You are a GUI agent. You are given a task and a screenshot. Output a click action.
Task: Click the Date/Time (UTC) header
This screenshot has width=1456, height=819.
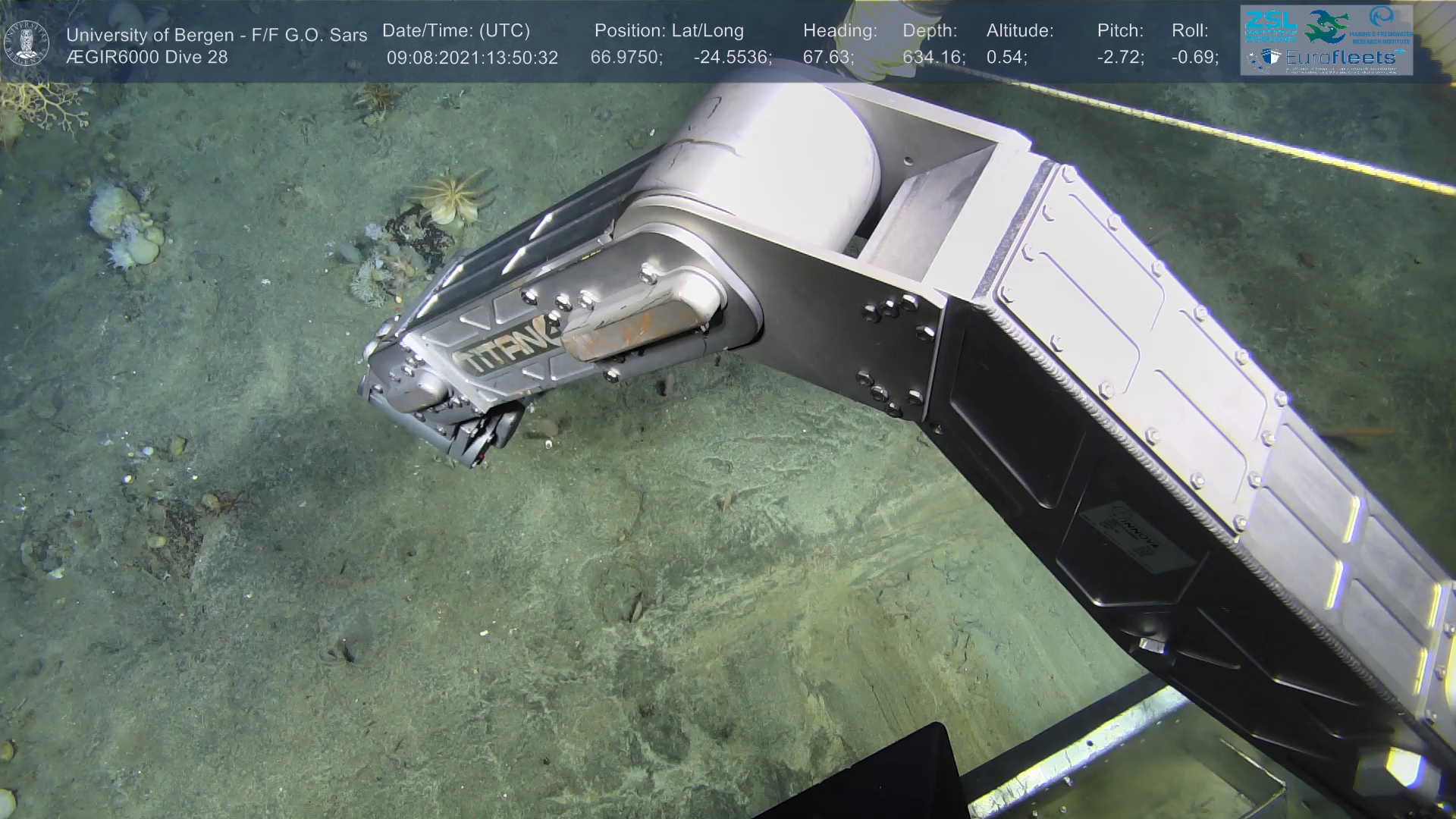tap(456, 31)
